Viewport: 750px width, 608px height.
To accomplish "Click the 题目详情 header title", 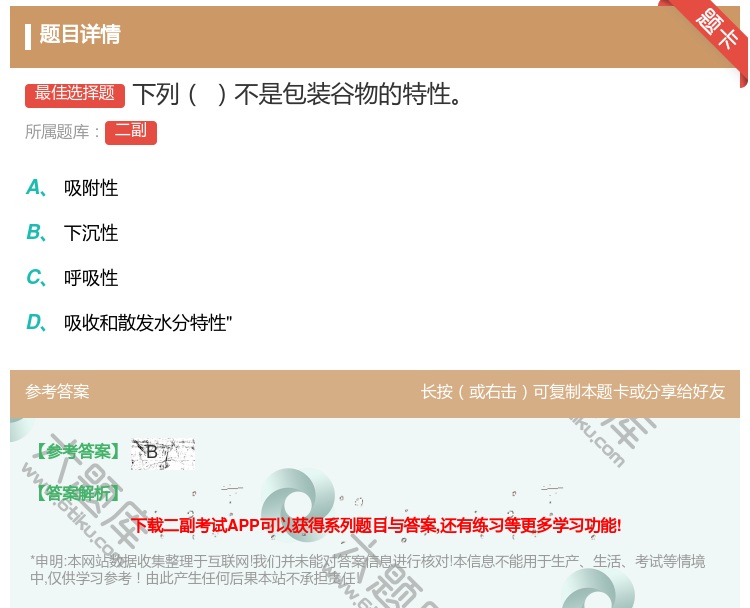I will (80, 34).
